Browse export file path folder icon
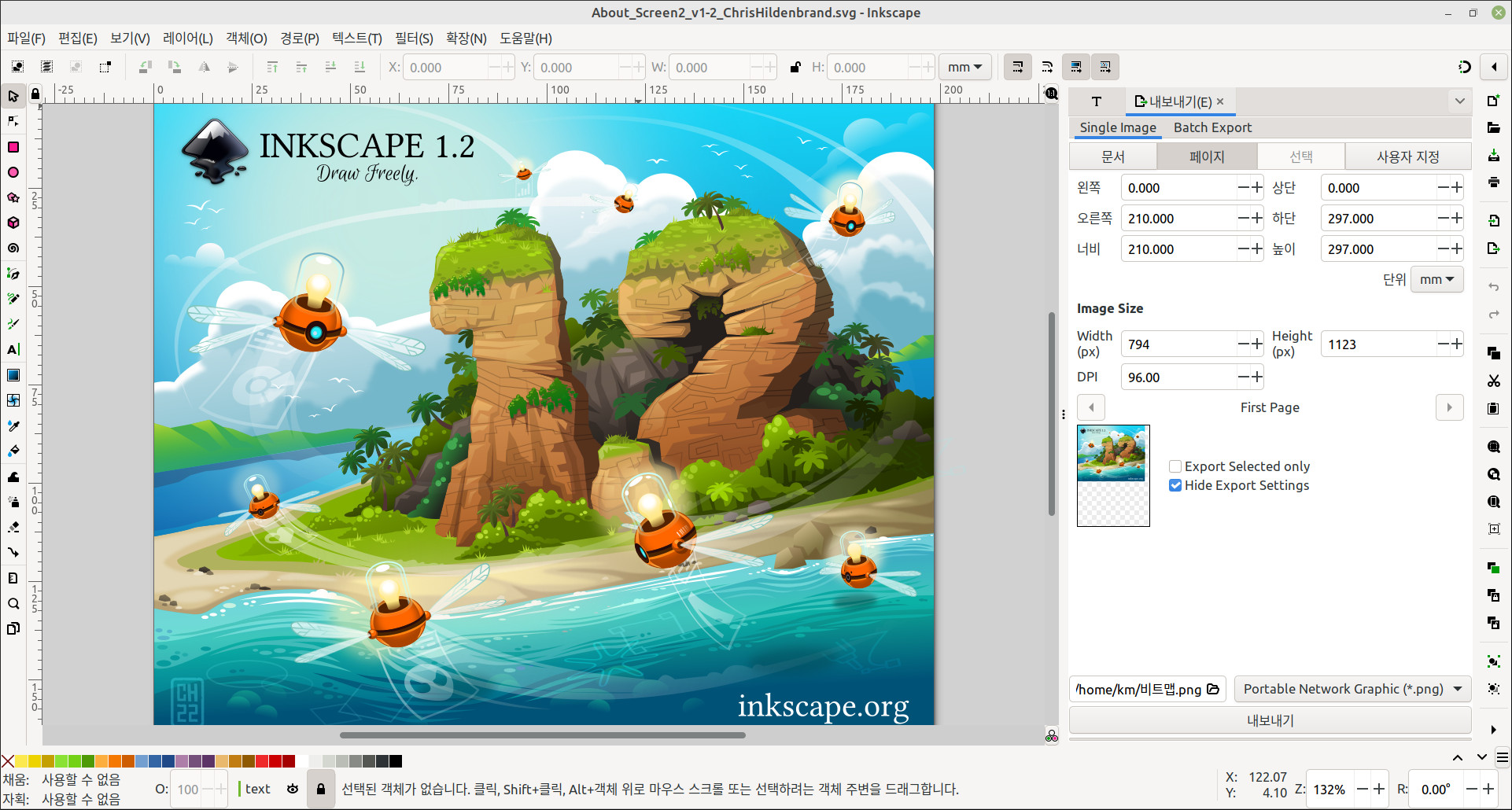This screenshot has width=1512, height=810. tap(1213, 689)
